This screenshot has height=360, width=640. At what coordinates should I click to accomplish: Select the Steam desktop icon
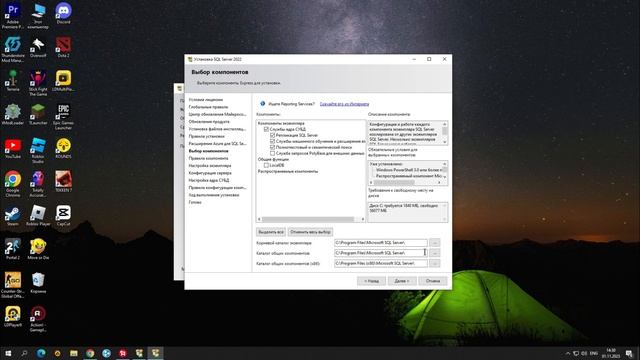pyautogui.click(x=13, y=216)
